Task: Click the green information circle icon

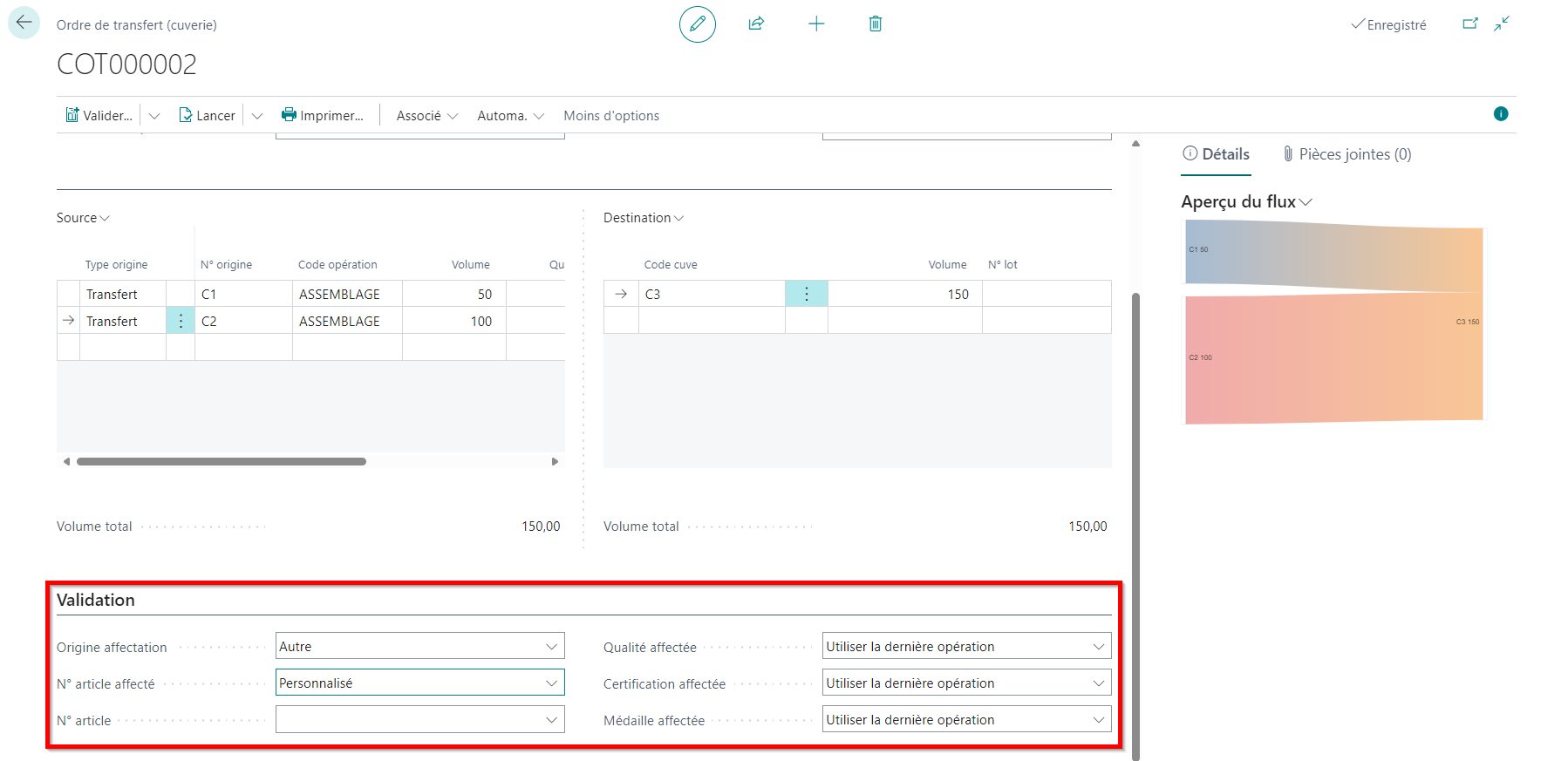Action: coord(1501,113)
